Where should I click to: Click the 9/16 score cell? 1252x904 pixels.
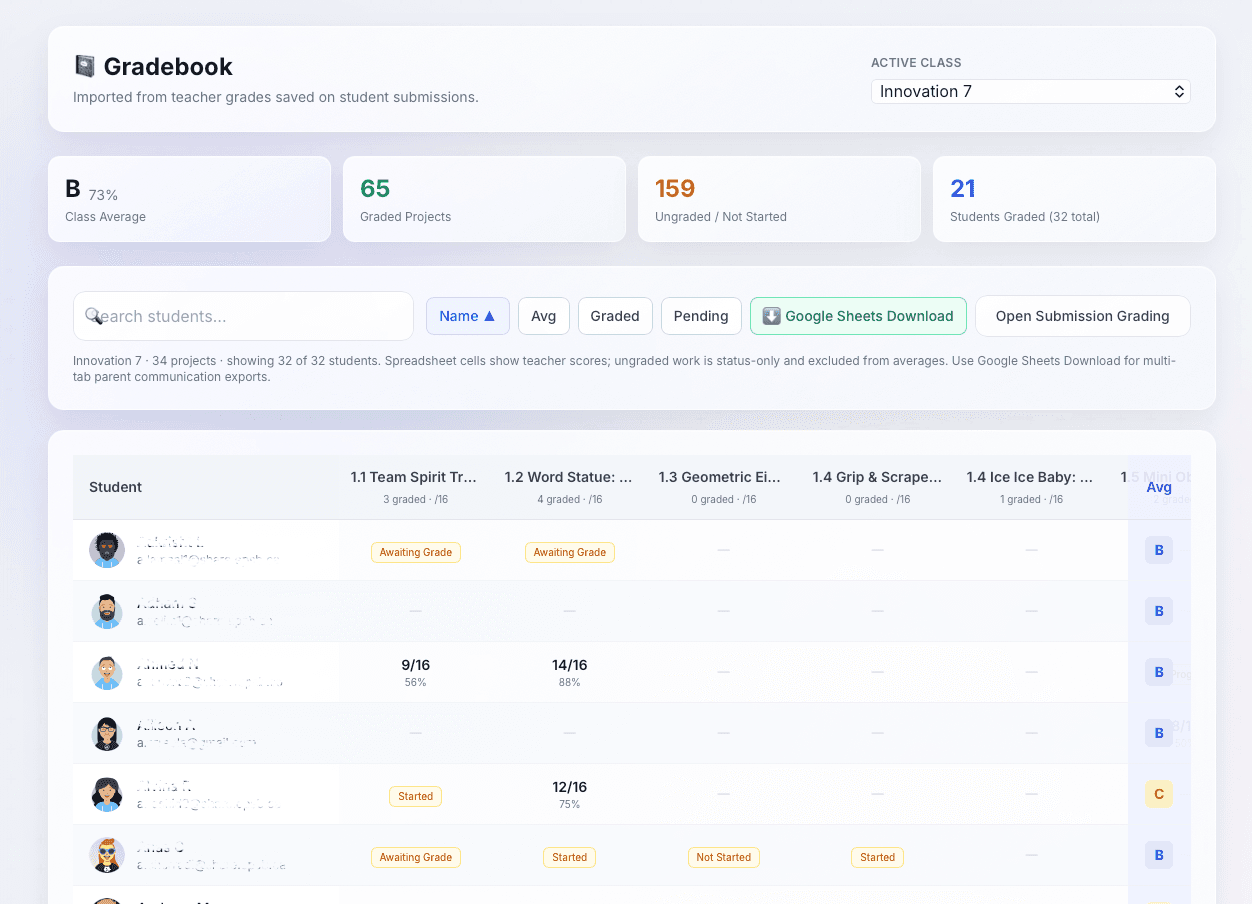pos(415,664)
